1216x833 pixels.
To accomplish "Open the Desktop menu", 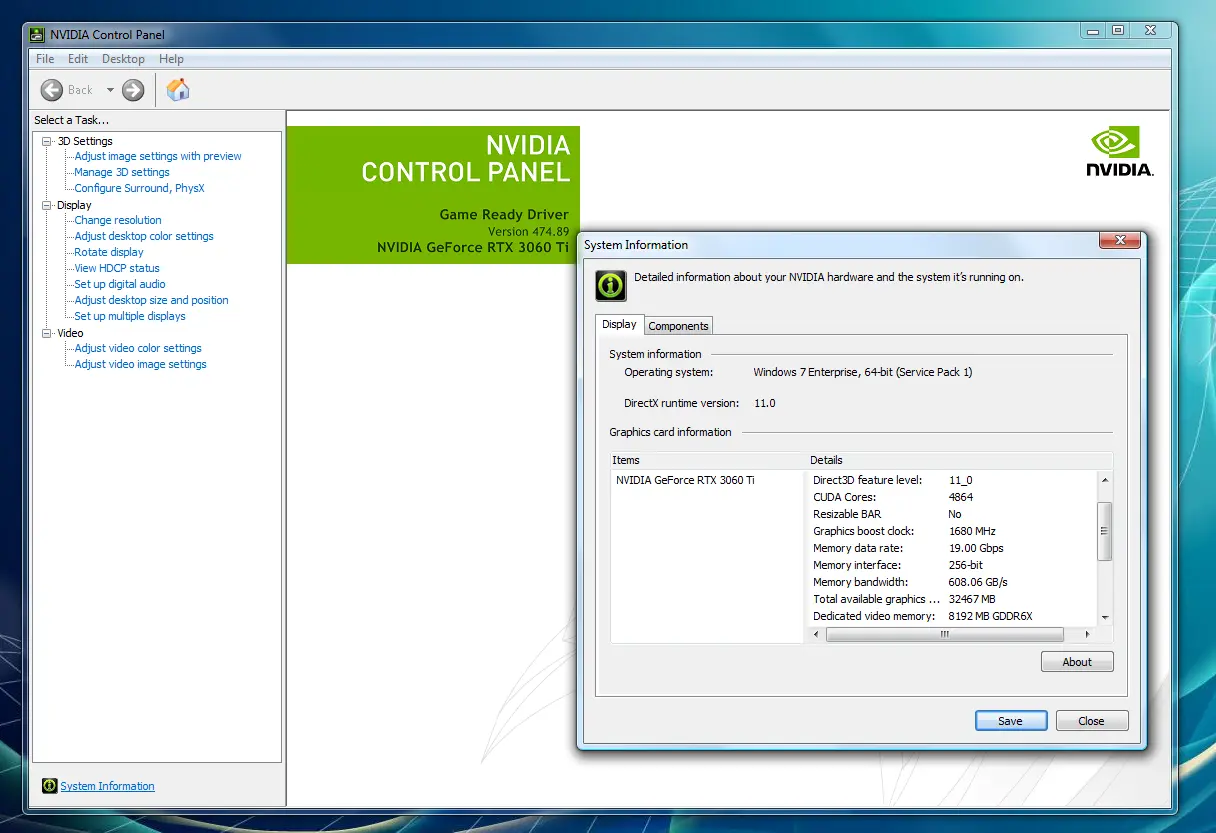I will 123,59.
